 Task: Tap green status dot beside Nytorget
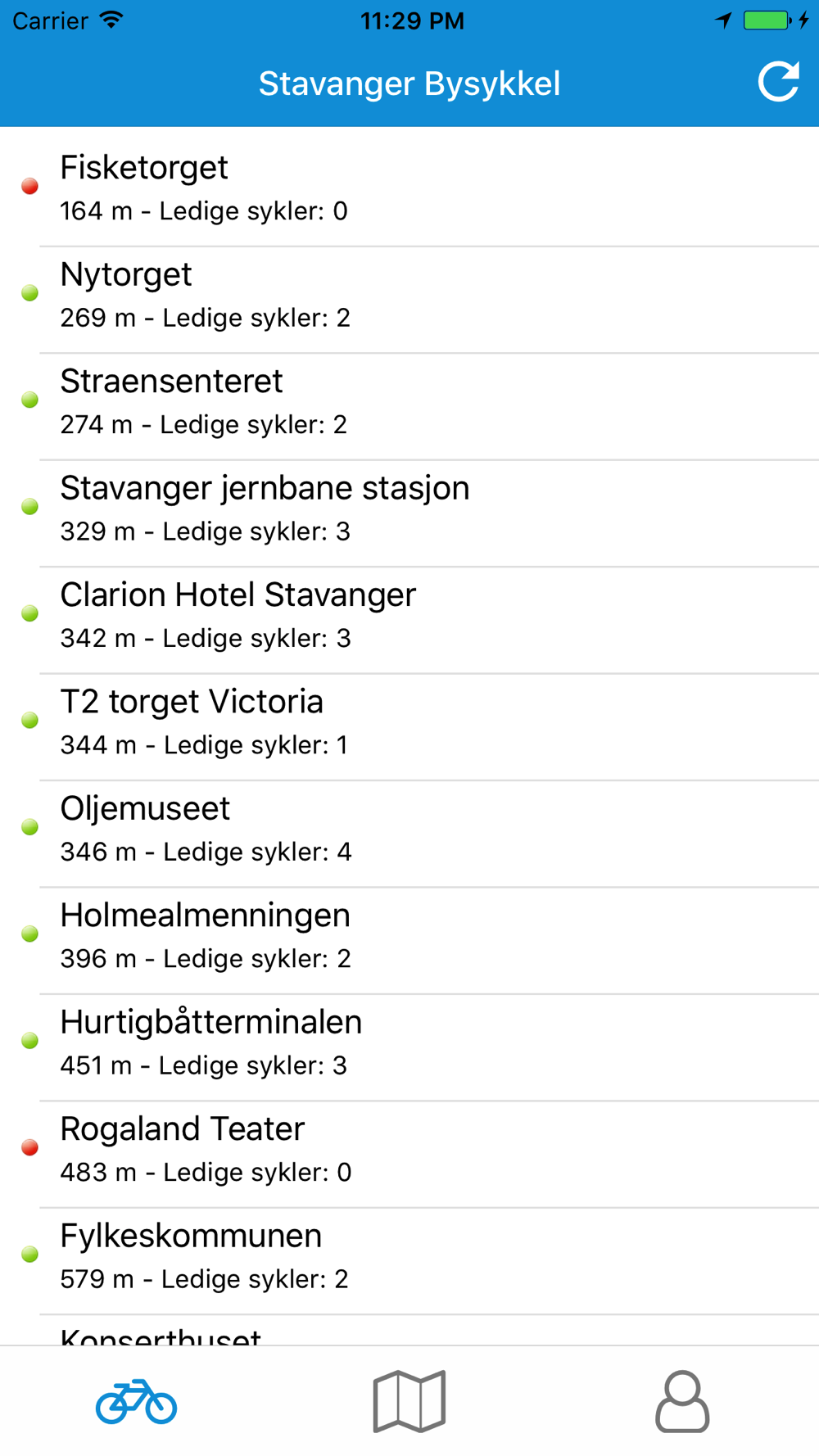[30, 293]
